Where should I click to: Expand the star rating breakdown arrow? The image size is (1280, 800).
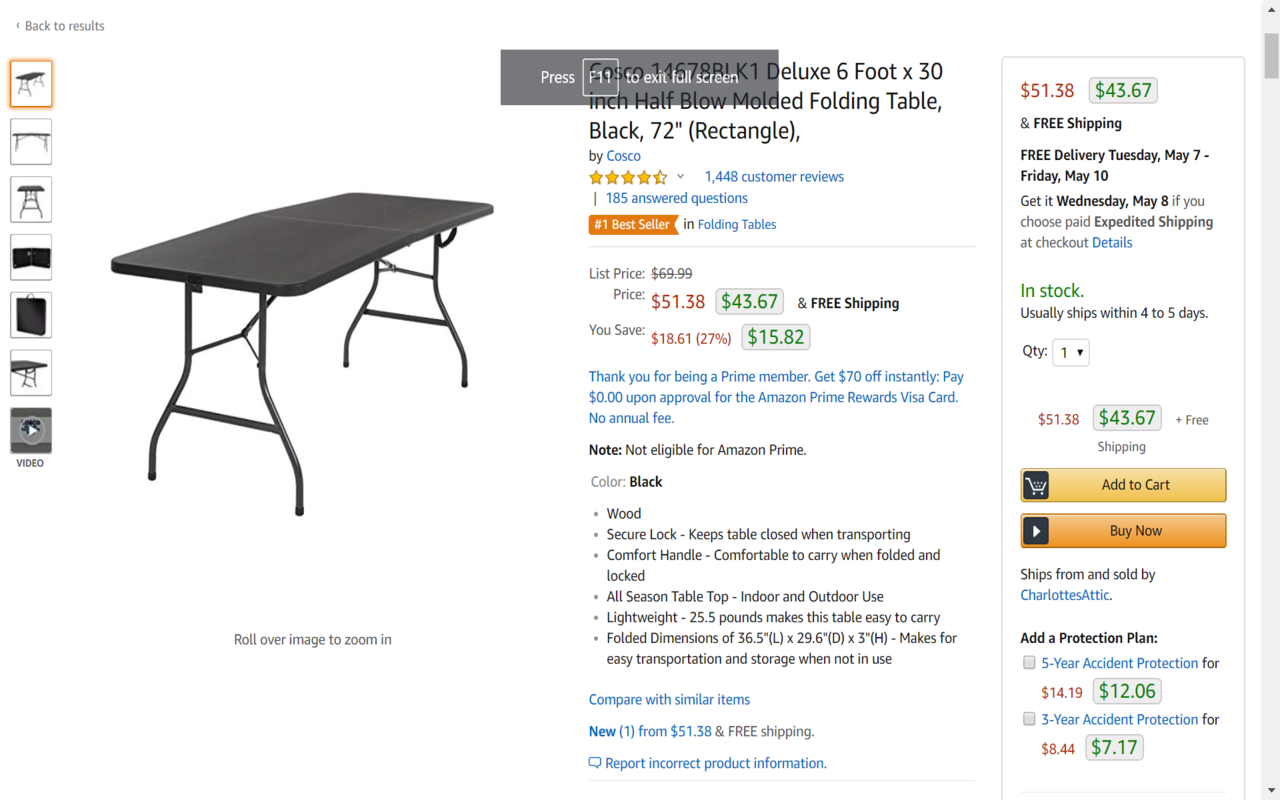tap(681, 177)
